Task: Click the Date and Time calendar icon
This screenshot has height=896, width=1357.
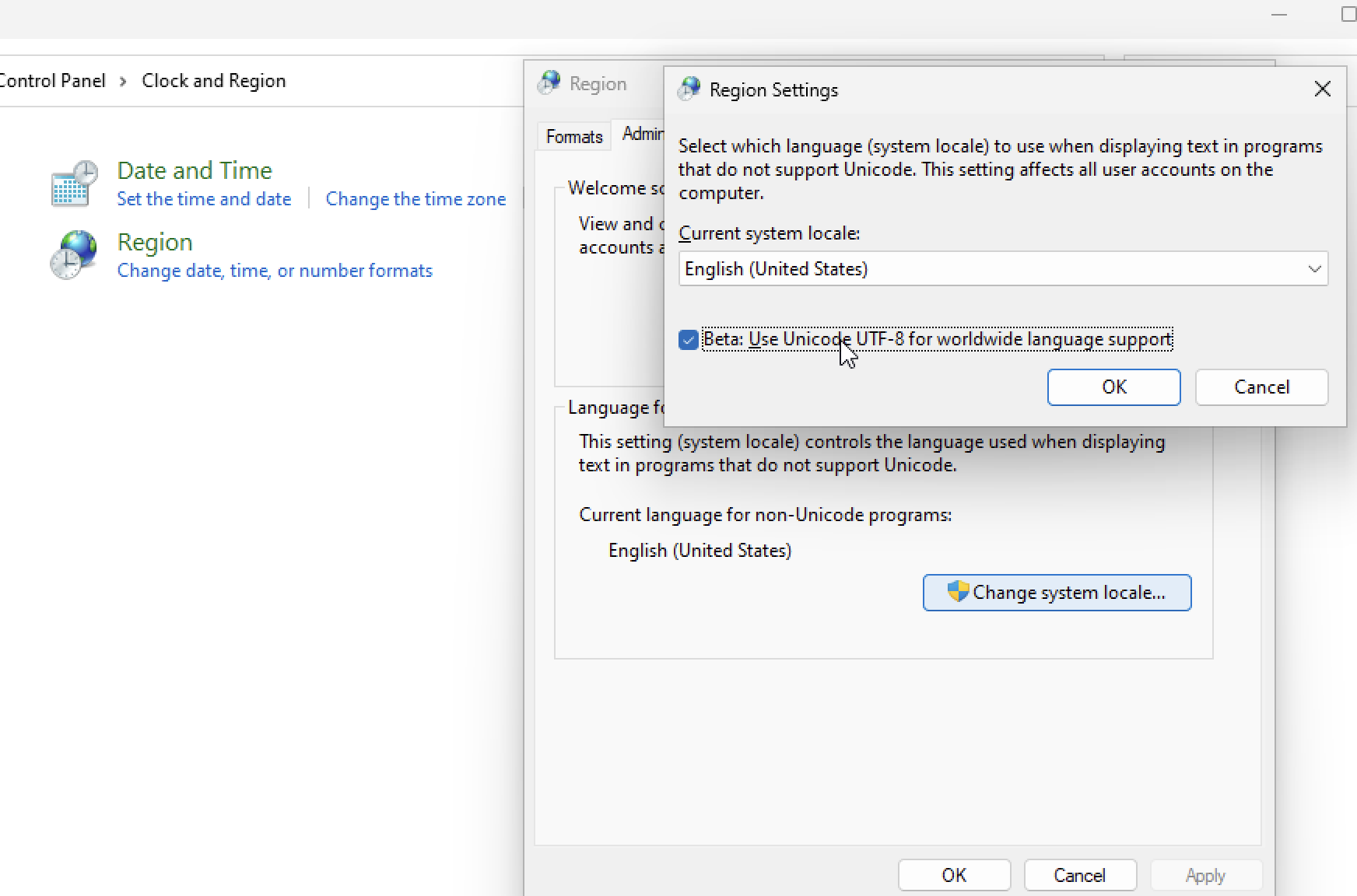Action: pos(72,182)
